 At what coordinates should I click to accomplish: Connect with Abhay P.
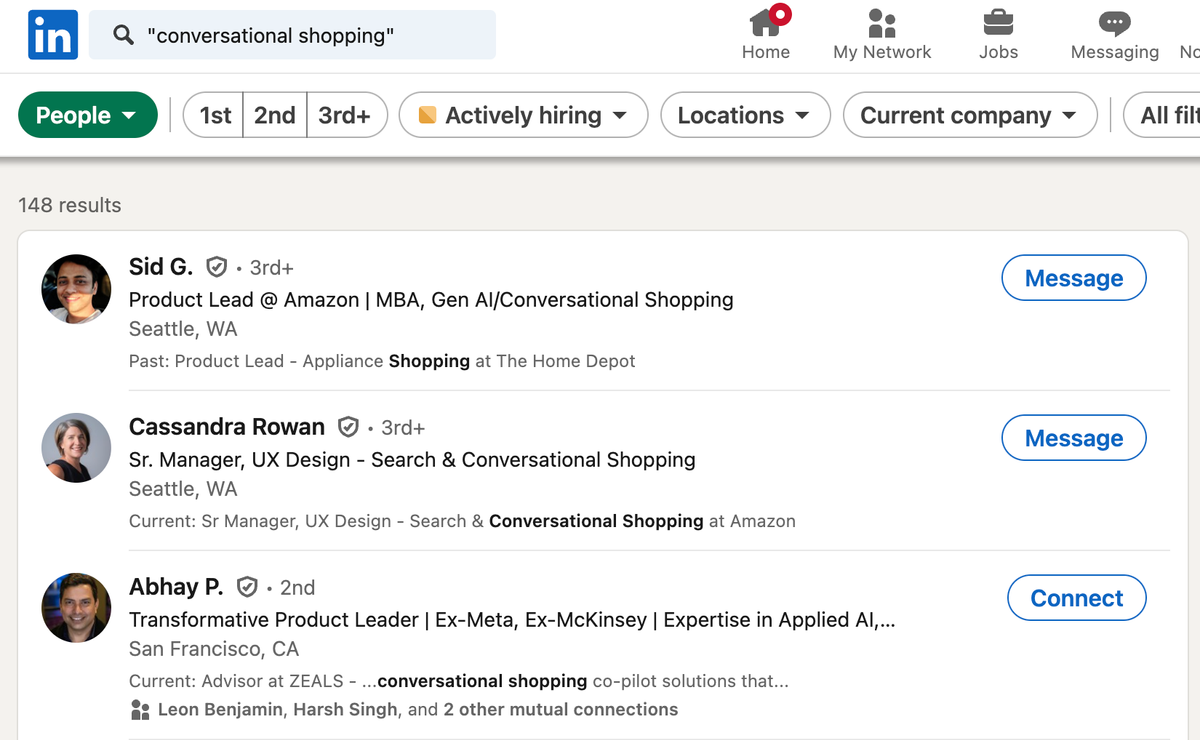point(1077,598)
